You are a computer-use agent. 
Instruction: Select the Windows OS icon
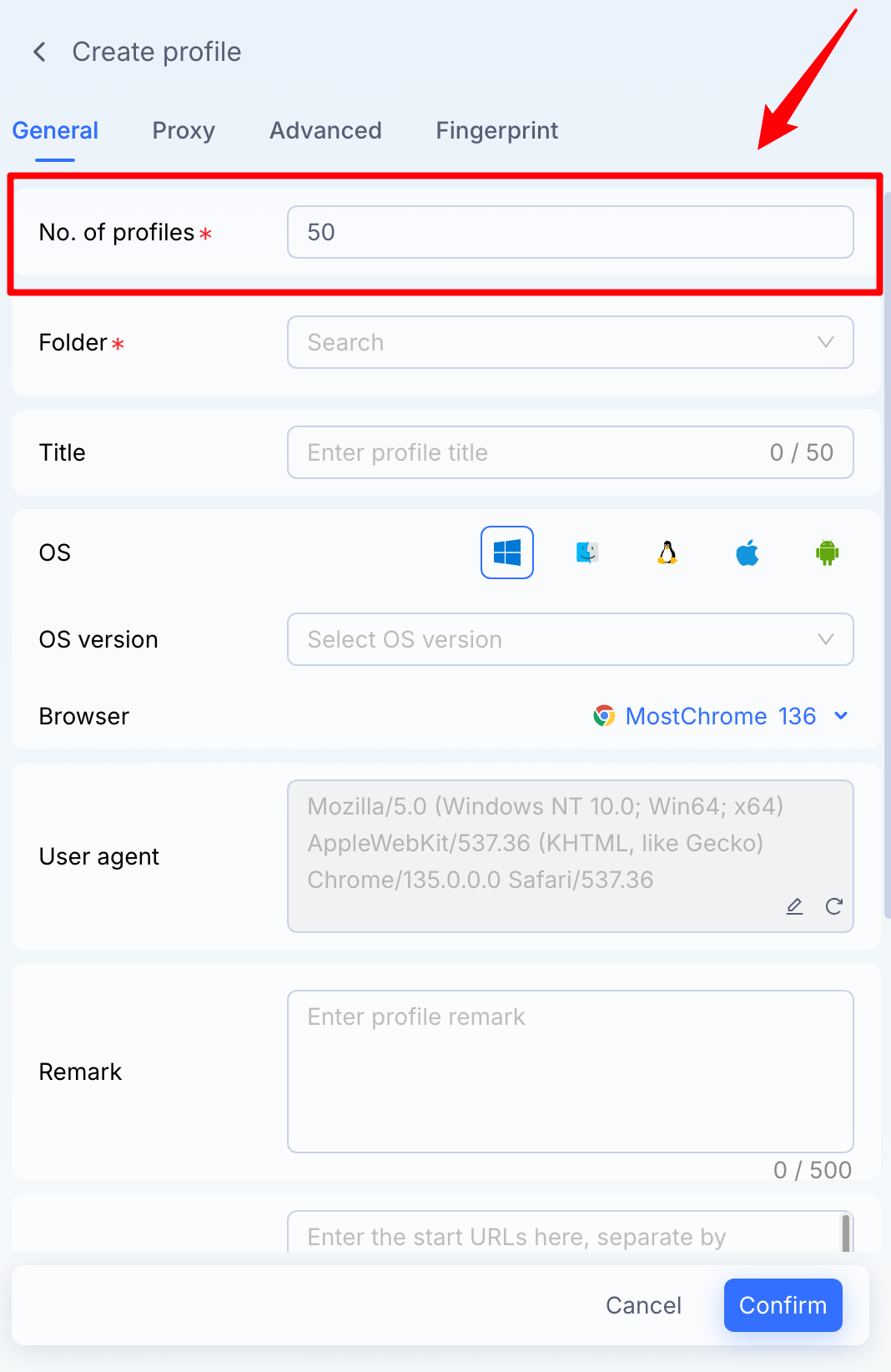[507, 552]
